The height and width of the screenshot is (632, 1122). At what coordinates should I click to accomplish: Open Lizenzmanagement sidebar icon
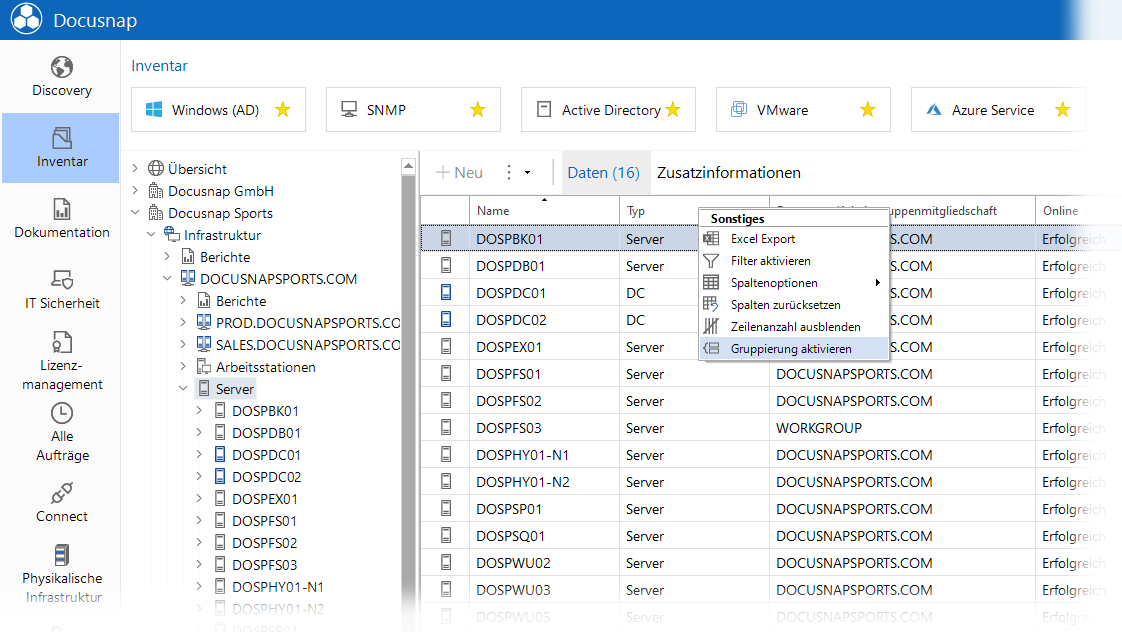point(62,342)
